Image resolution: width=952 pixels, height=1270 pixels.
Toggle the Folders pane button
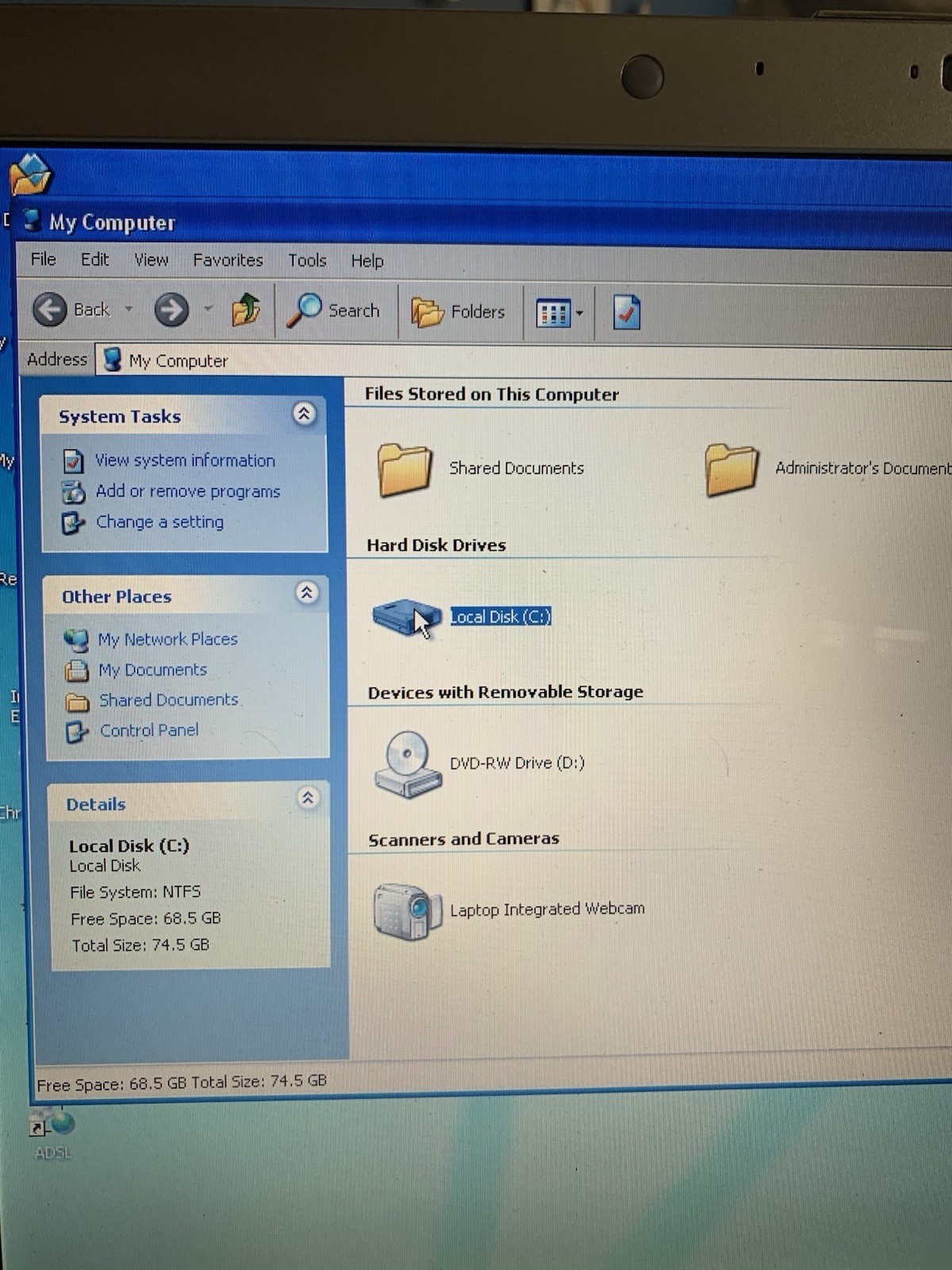coord(458,312)
